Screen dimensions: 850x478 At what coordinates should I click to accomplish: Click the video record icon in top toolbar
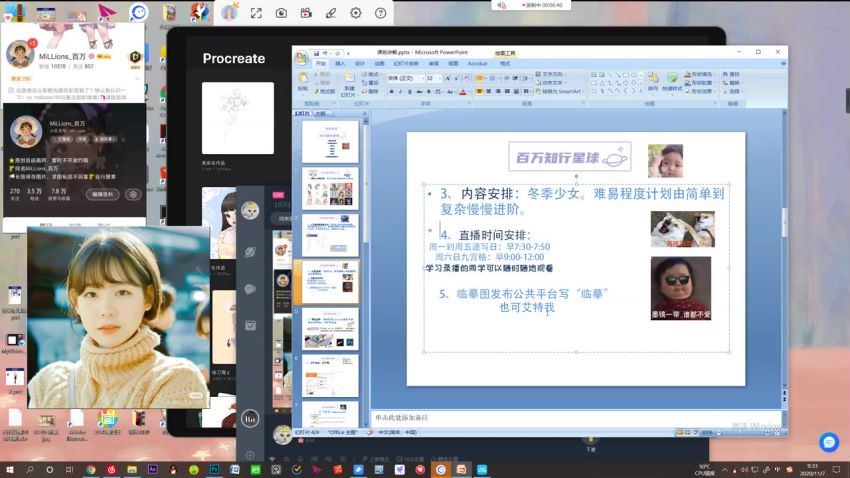(x=306, y=13)
